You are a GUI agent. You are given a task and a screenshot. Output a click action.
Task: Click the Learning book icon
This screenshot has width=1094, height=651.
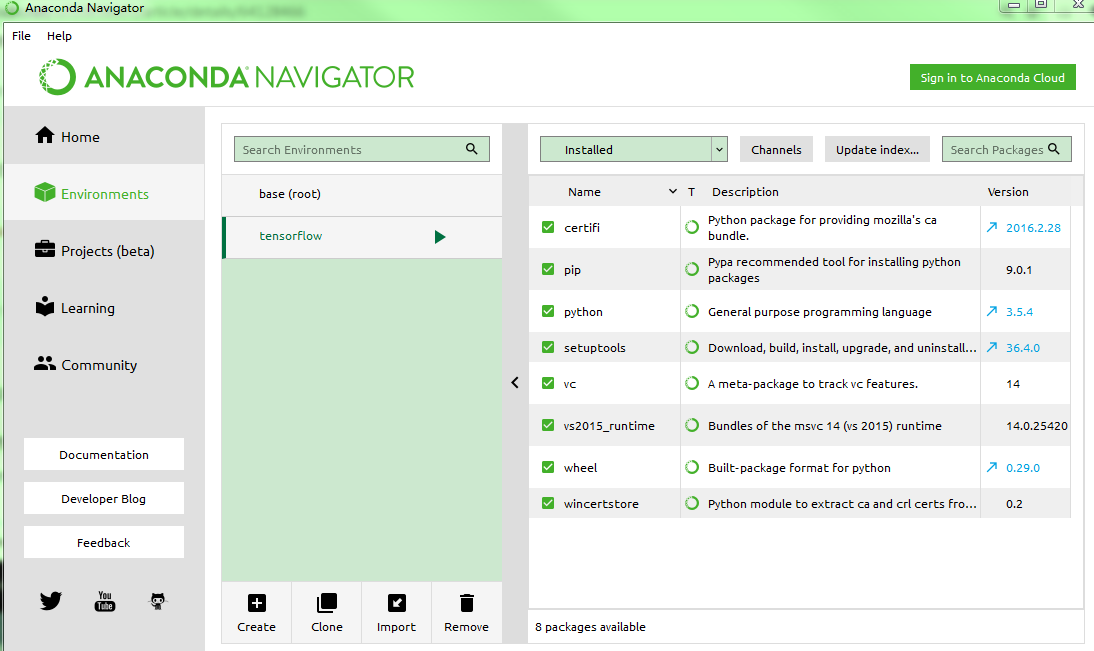click(45, 306)
